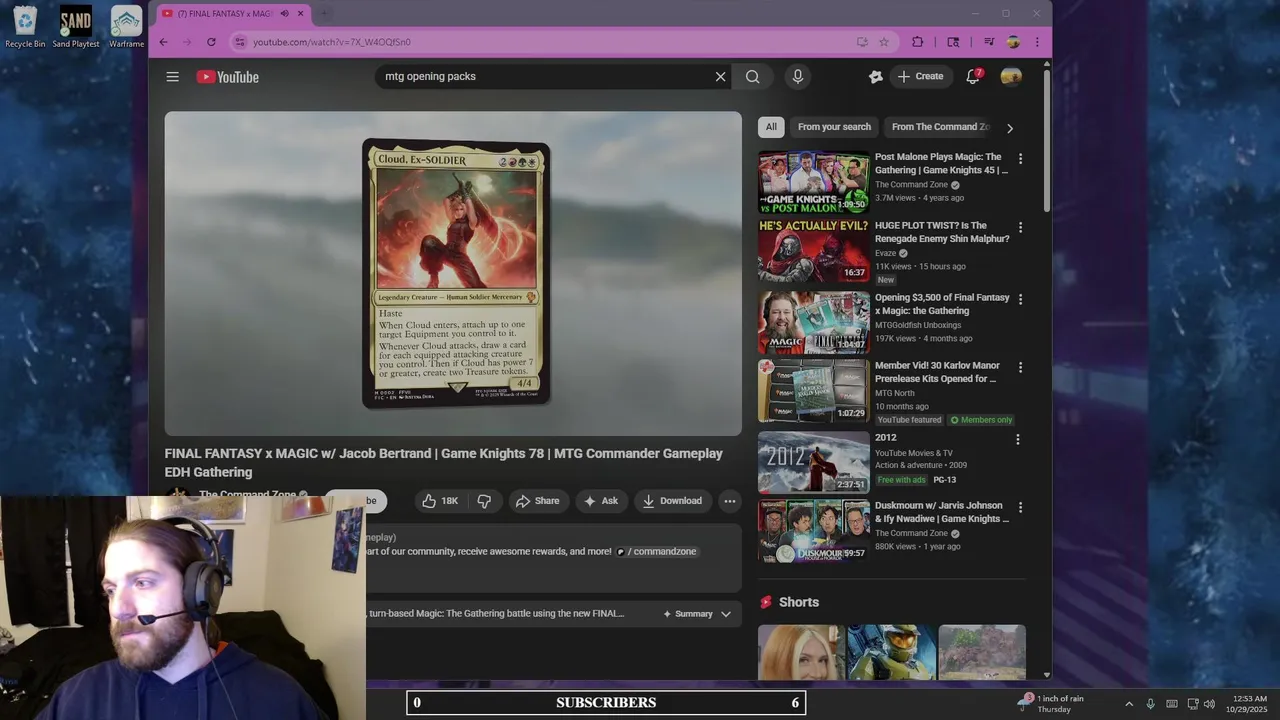Viewport: 1280px width, 720px height.
Task: Open the YouTube Create menu
Action: [921, 76]
